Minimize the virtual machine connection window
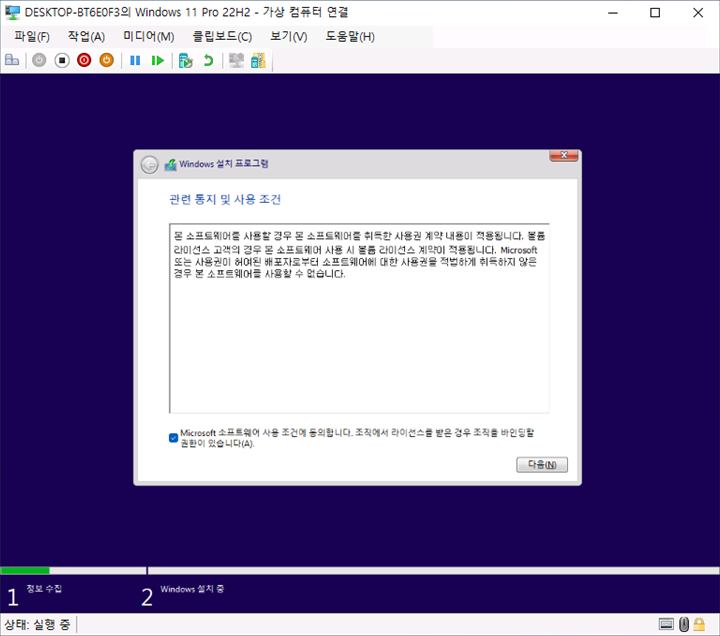 pos(613,13)
